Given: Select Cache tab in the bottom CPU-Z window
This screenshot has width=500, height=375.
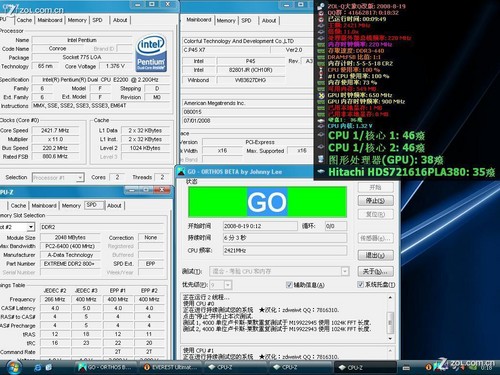Looking at the screenshot, I should [x=18, y=206].
